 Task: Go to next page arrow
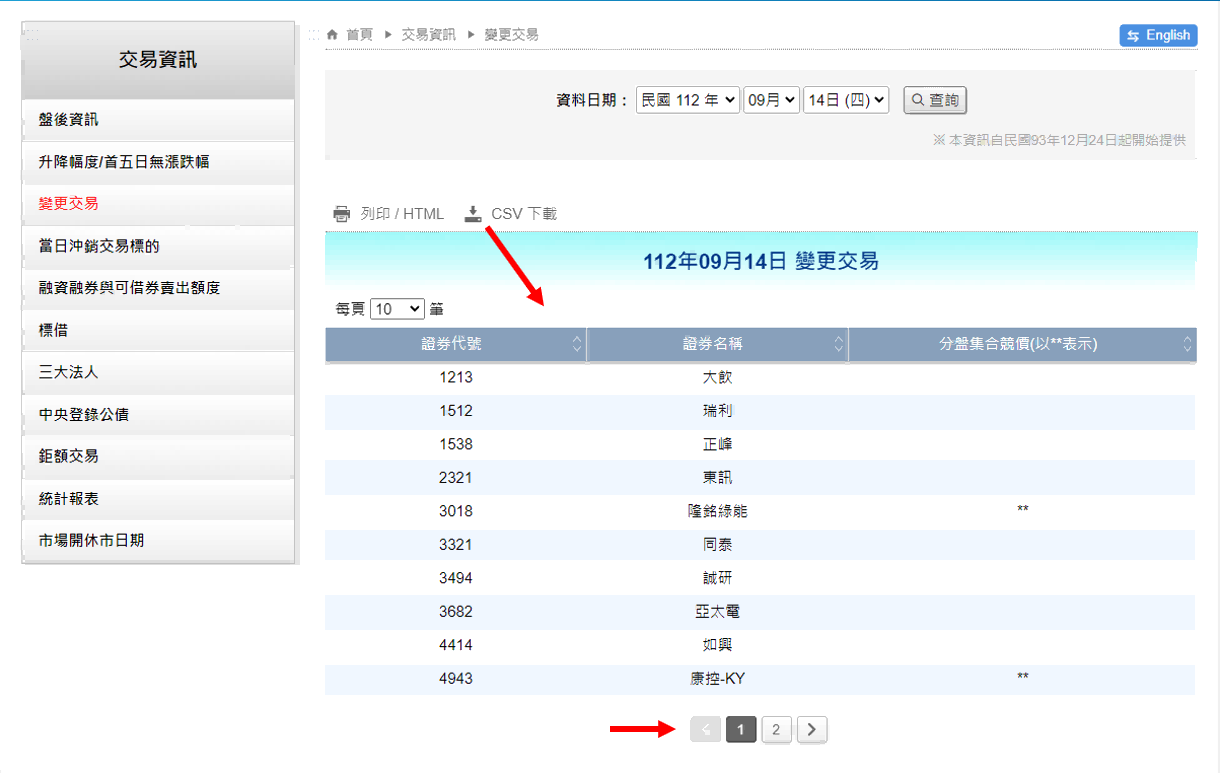coord(812,730)
